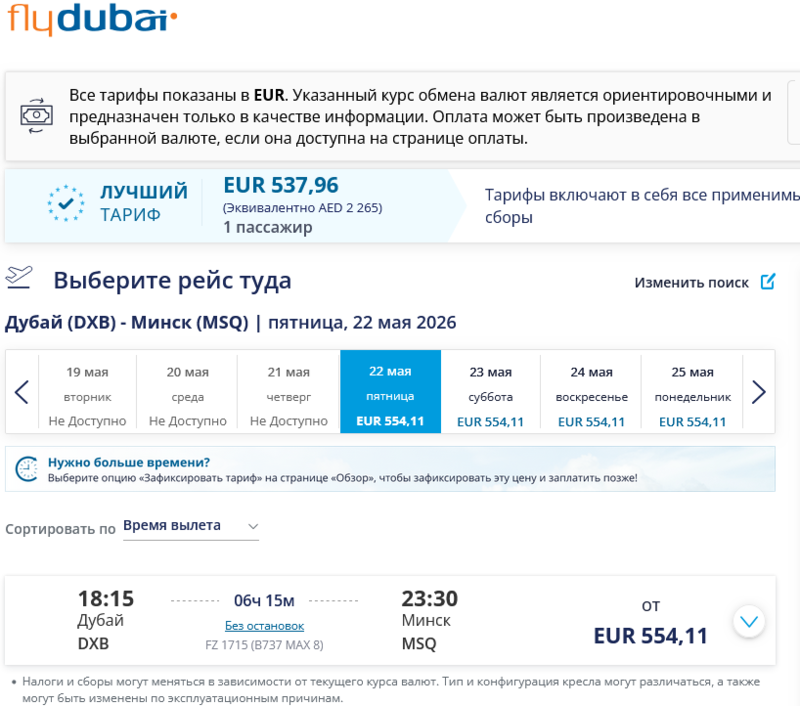This screenshot has width=800, height=706.
Task: Open the 'Без остановок' nonstop link
Action: pos(264,626)
